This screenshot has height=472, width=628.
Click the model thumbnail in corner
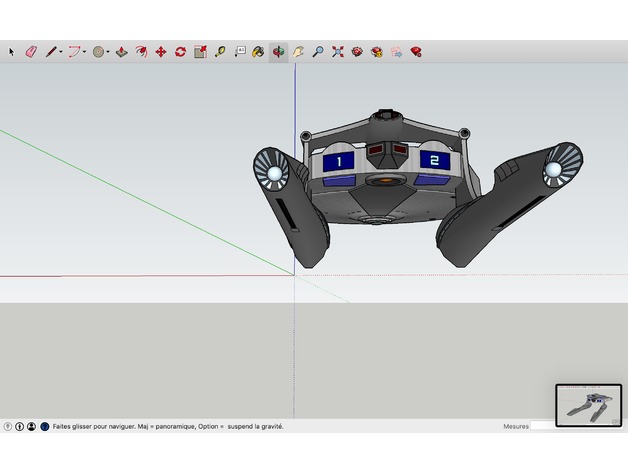pyautogui.click(x=588, y=405)
